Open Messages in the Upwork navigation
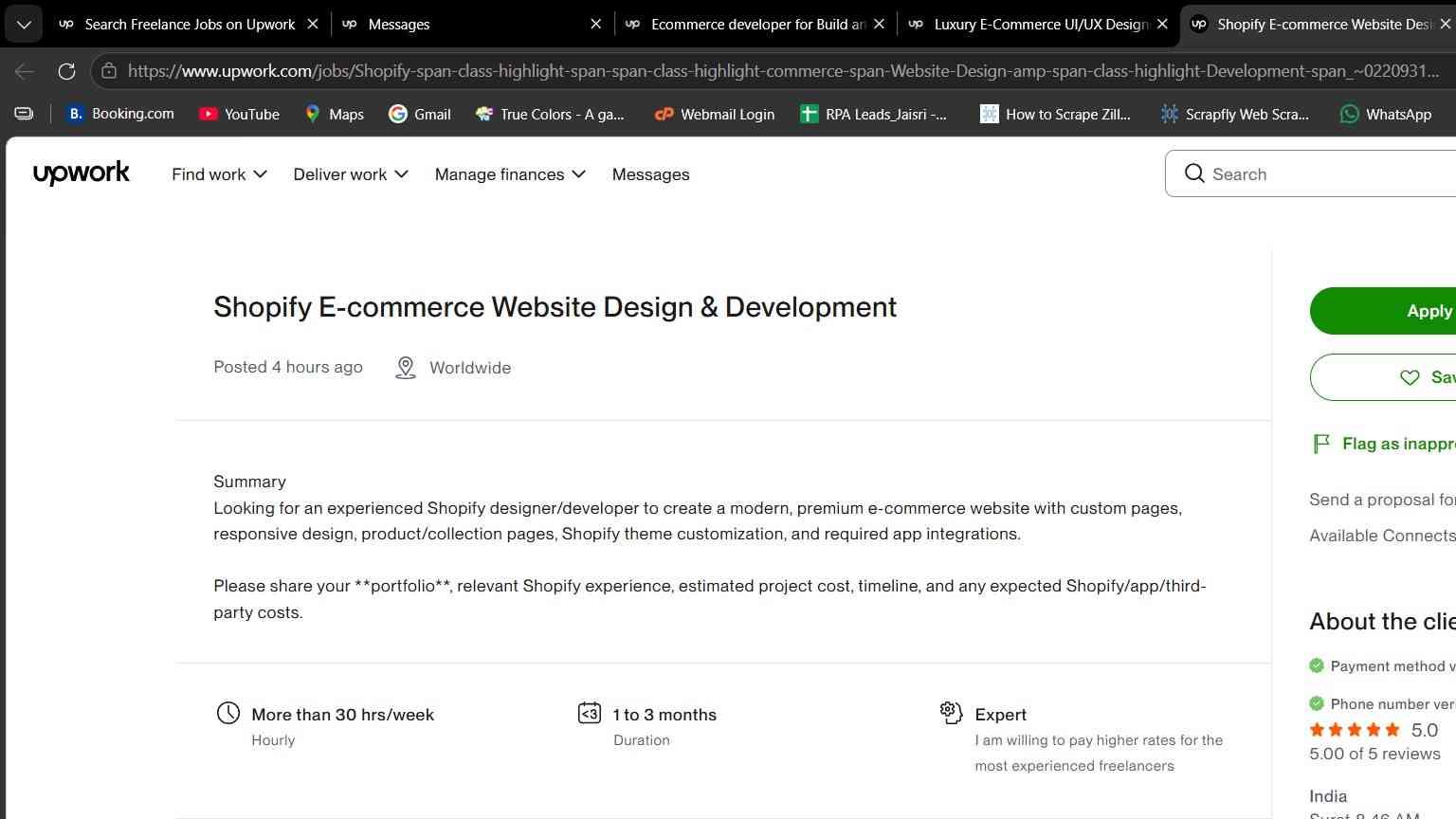The image size is (1456, 819). 651,174
